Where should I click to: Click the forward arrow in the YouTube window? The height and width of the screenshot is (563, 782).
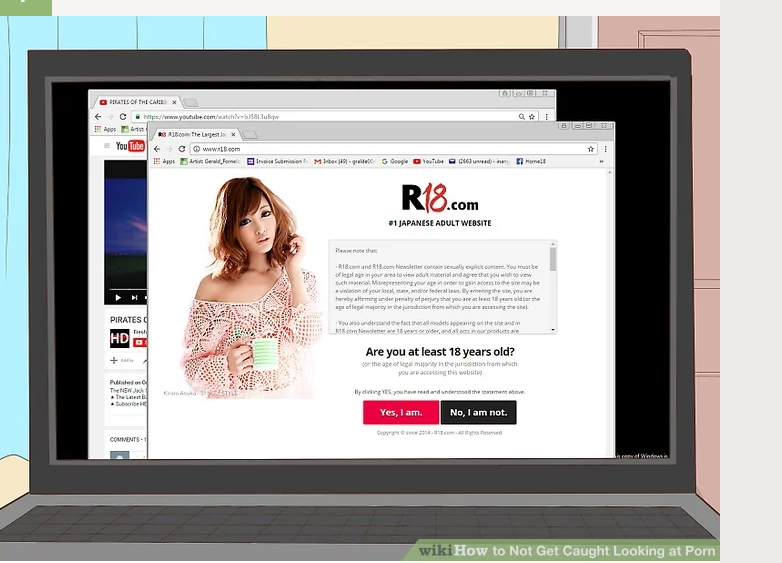(x=110, y=117)
